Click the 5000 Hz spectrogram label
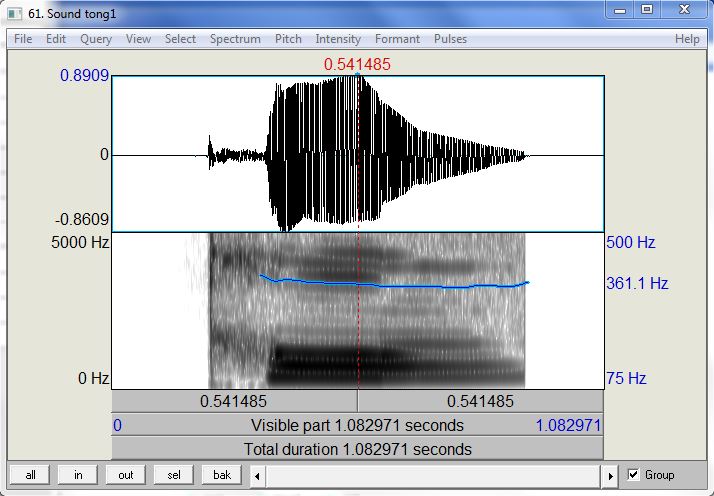This screenshot has width=714, height=496. (80, 242)
